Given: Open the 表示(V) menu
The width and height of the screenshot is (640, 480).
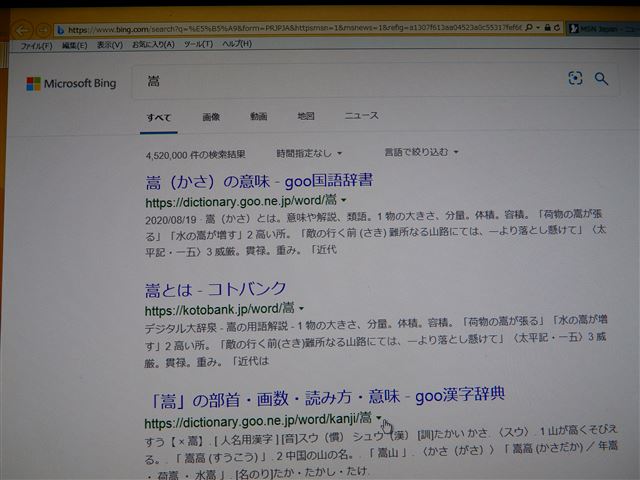Looking at the screenshot, I should point(109,45).
